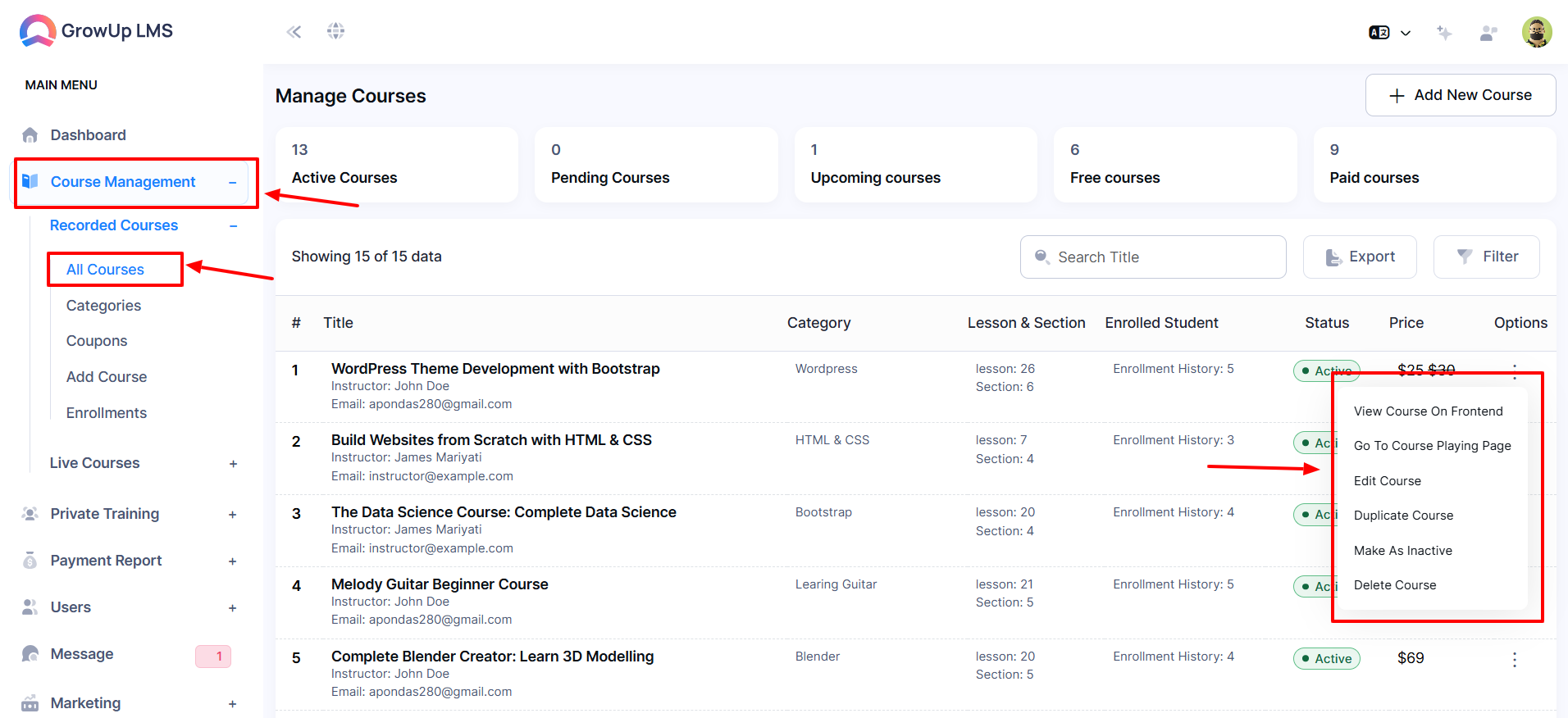Add a new course
The image size is (1568, 718).
(1460, 95)
